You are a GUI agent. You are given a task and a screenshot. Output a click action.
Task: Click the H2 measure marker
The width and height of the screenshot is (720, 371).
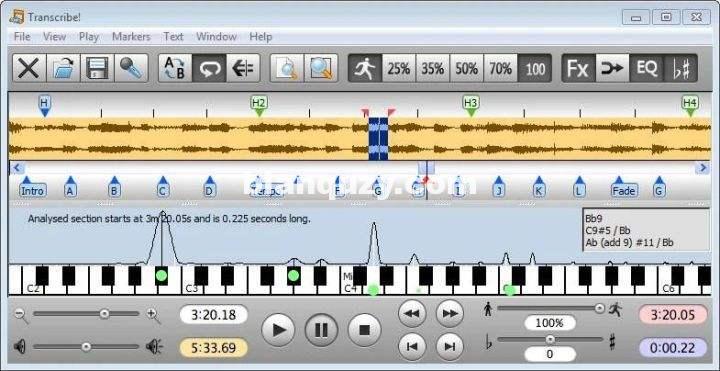pyautogui.click(x=259, y=105)
